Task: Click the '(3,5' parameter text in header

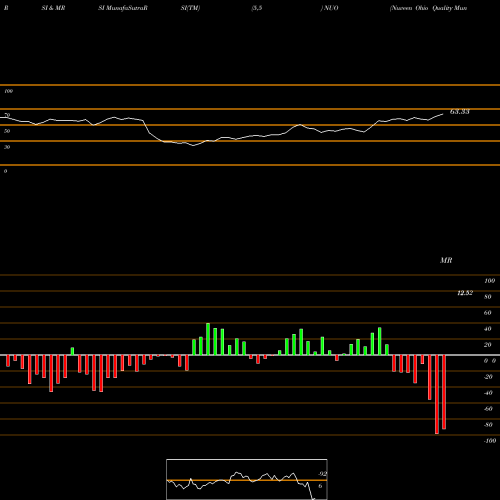Action: click(x=257, y=8)
